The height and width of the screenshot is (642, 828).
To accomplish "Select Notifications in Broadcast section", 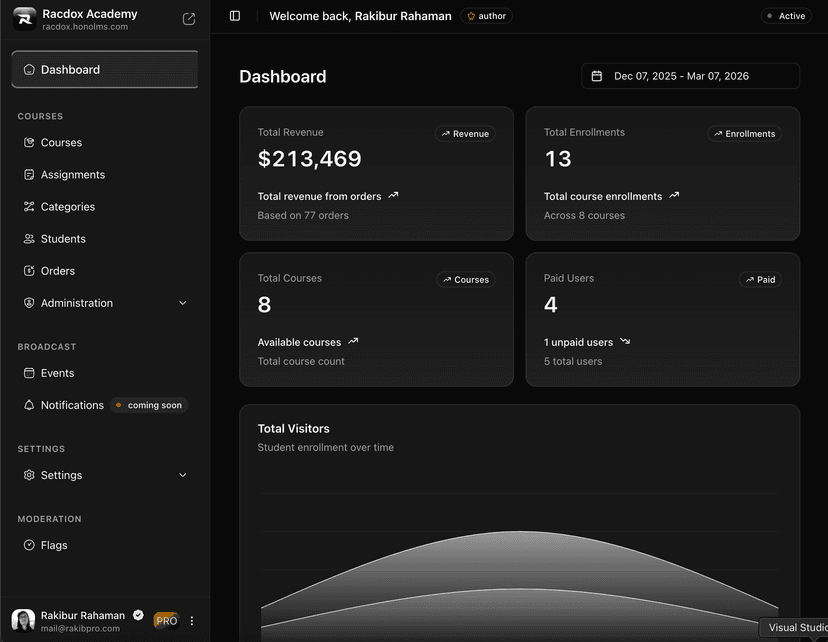I will point(72,405).
